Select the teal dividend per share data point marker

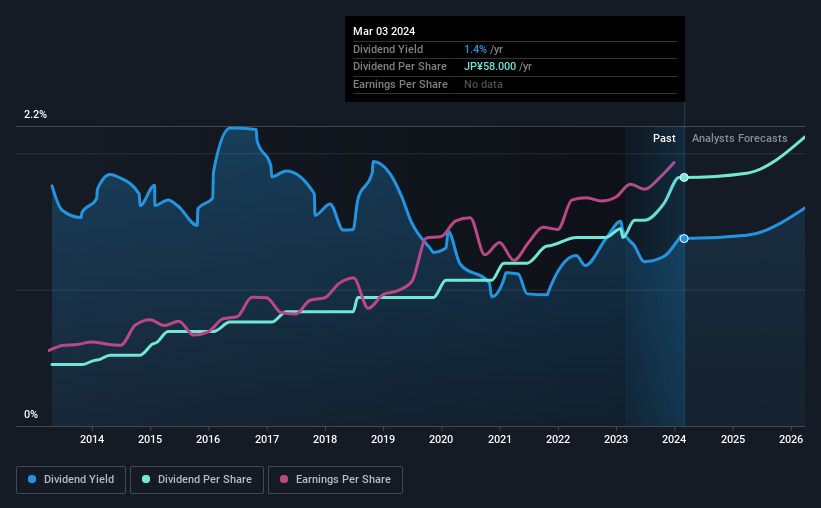pos(684,178)
